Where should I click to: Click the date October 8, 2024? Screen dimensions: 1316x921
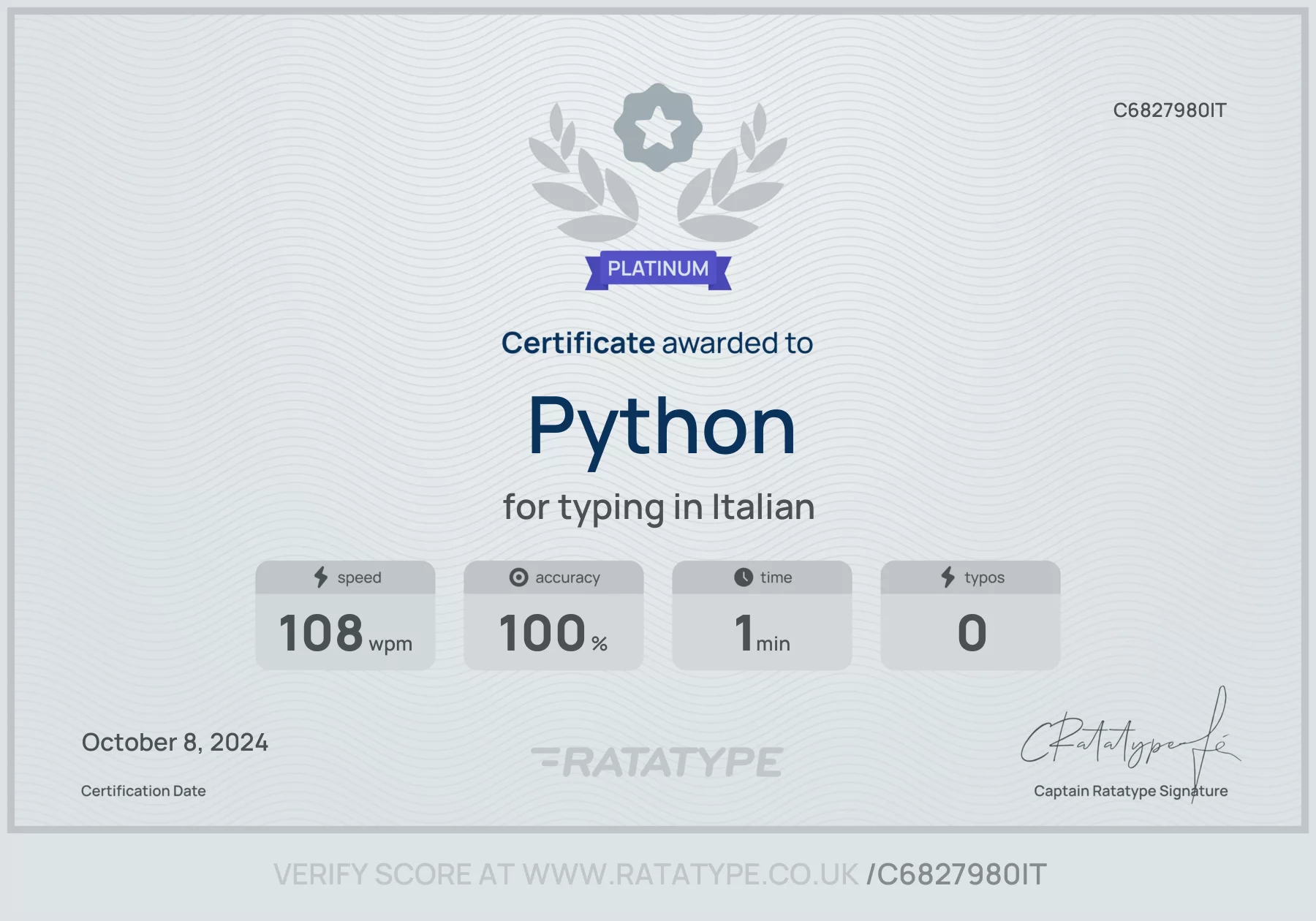175,743
